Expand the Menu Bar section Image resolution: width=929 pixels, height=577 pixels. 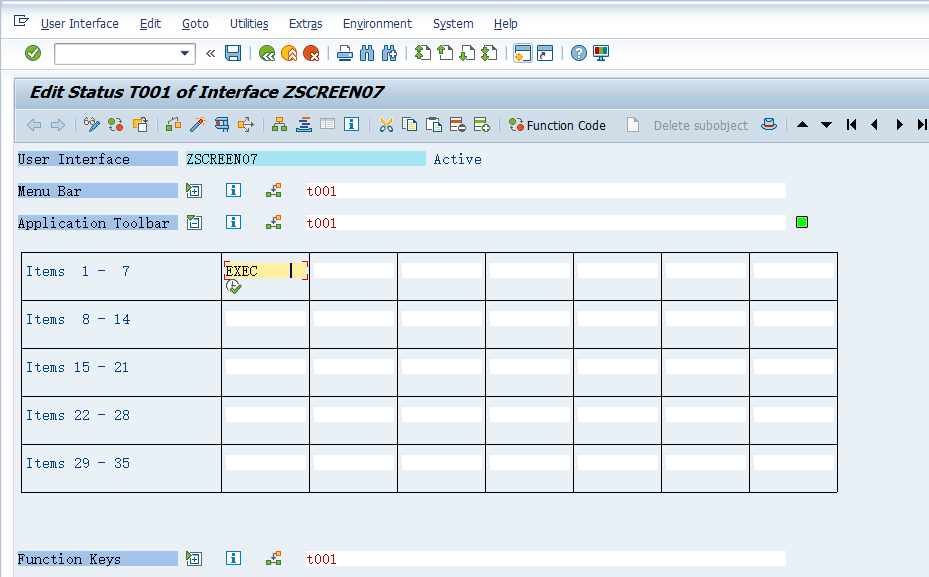(x=193, y=190)
